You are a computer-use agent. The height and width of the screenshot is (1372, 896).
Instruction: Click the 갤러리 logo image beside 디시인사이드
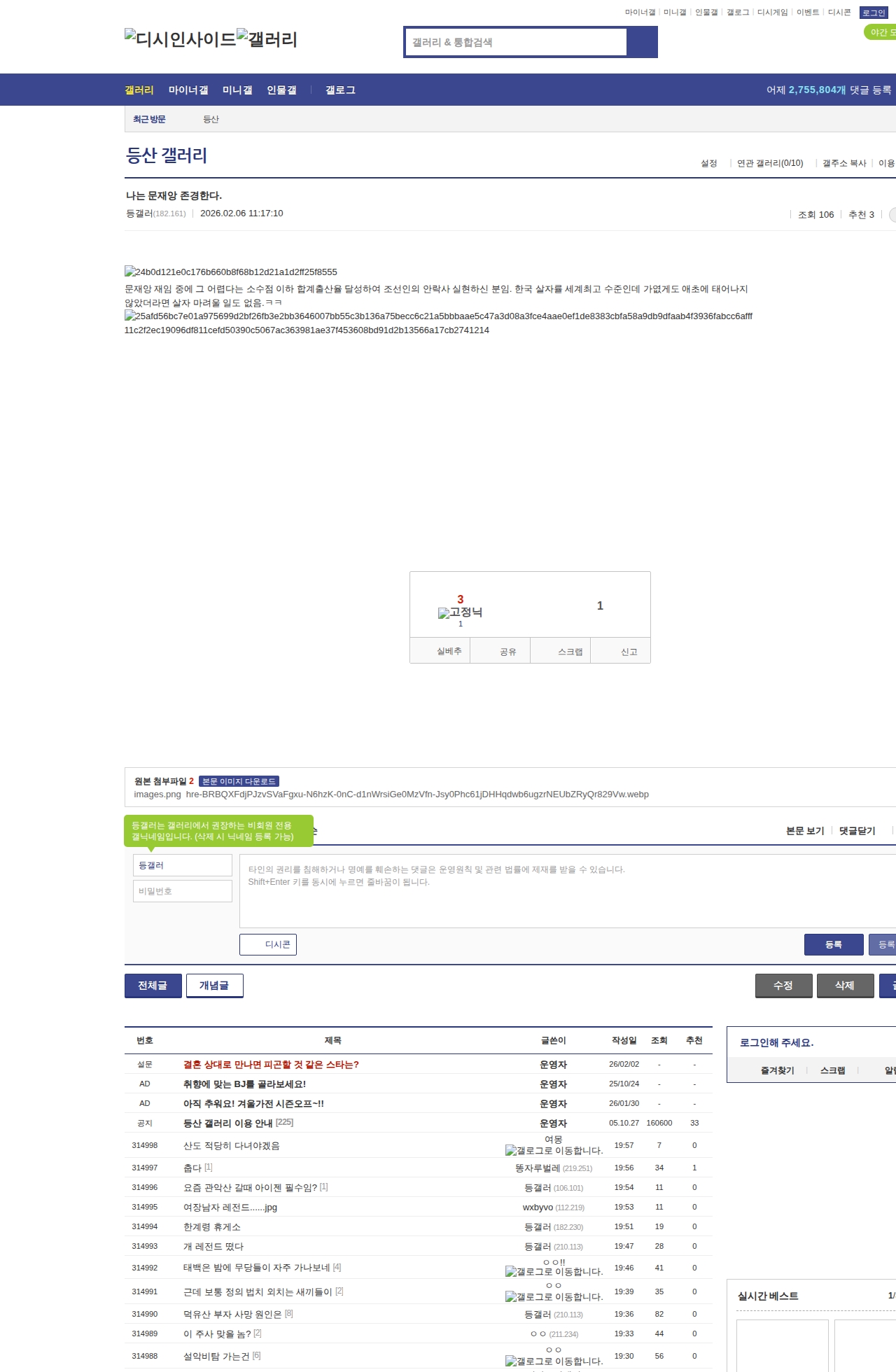pyautogui.click(x=267, y=39)
